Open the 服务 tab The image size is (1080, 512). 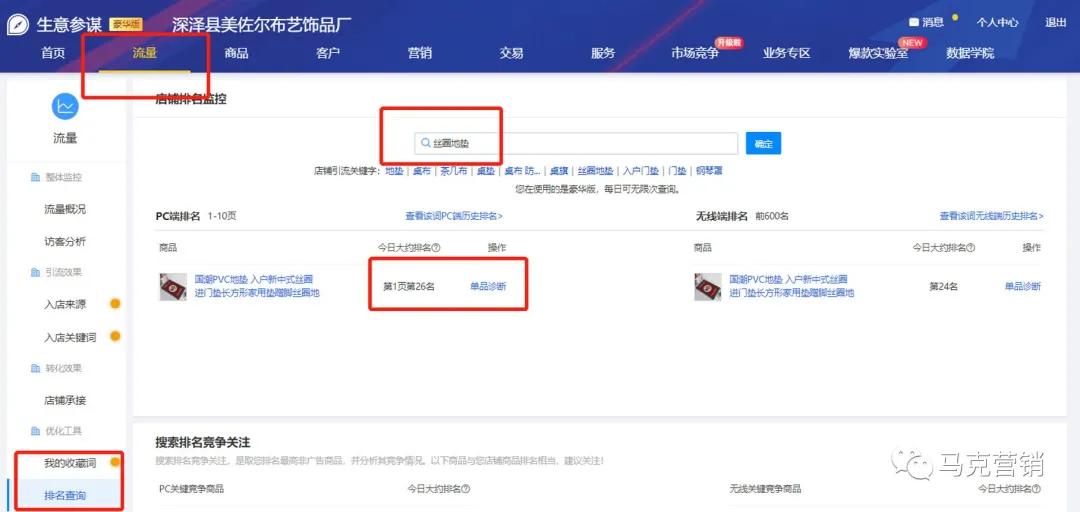pyautogui.click(x=603, y=53)
